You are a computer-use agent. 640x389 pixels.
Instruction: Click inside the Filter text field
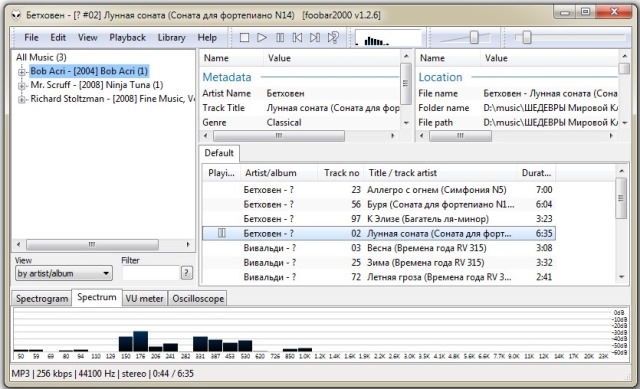click(x=151, y=273)
